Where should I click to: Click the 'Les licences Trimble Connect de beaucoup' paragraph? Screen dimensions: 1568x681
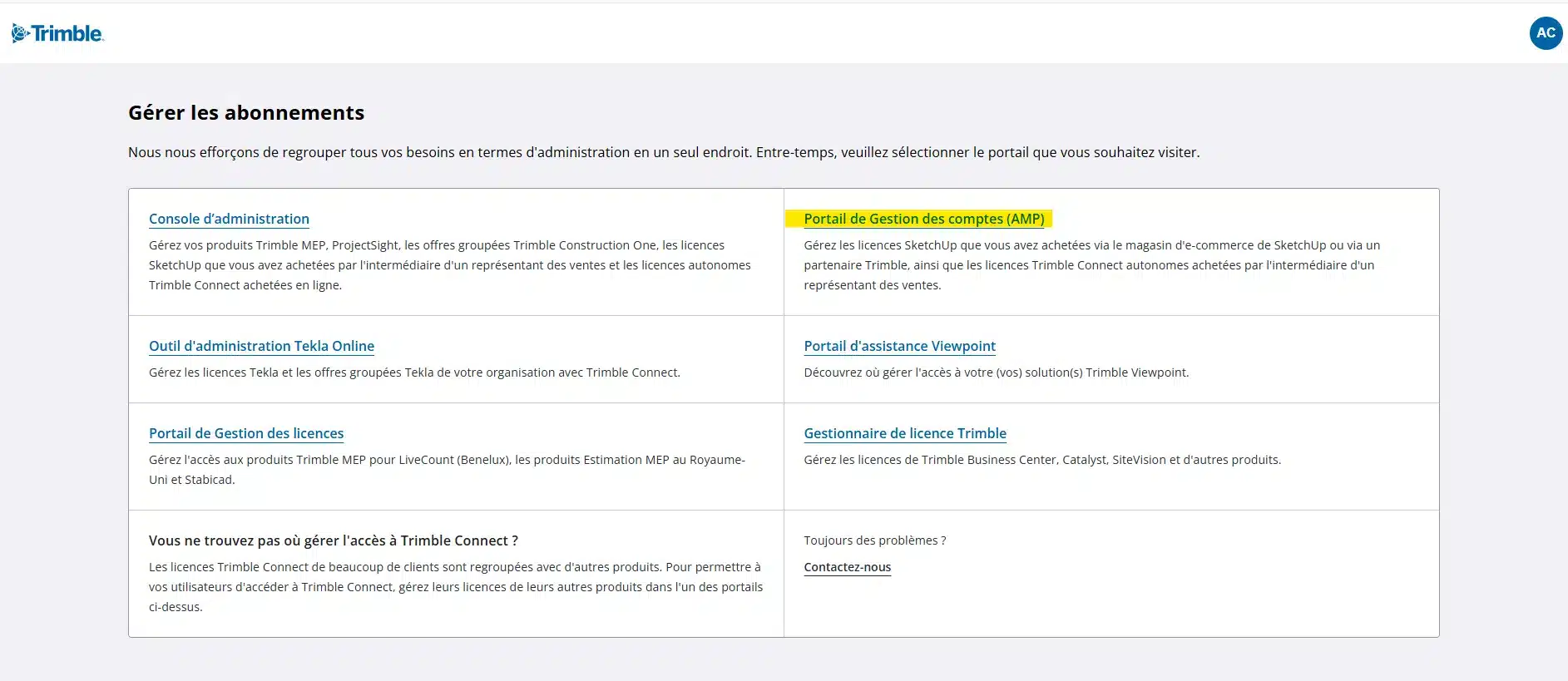[x=456, y=587]
